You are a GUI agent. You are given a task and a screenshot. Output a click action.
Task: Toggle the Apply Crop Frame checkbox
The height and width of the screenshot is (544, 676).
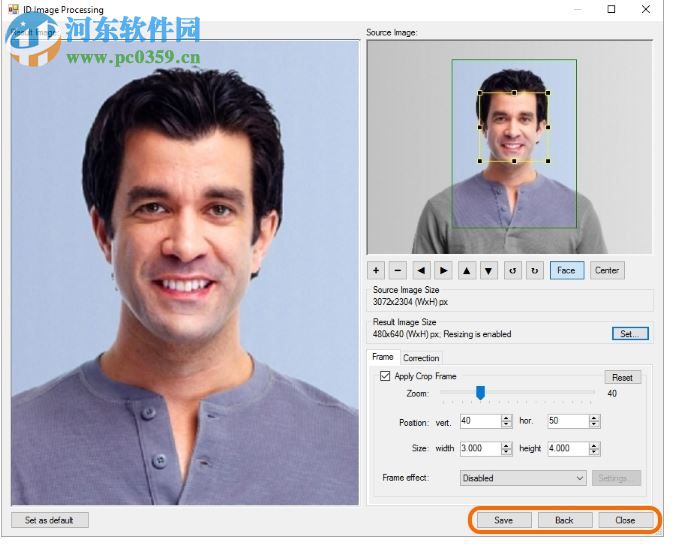(385, 376)
